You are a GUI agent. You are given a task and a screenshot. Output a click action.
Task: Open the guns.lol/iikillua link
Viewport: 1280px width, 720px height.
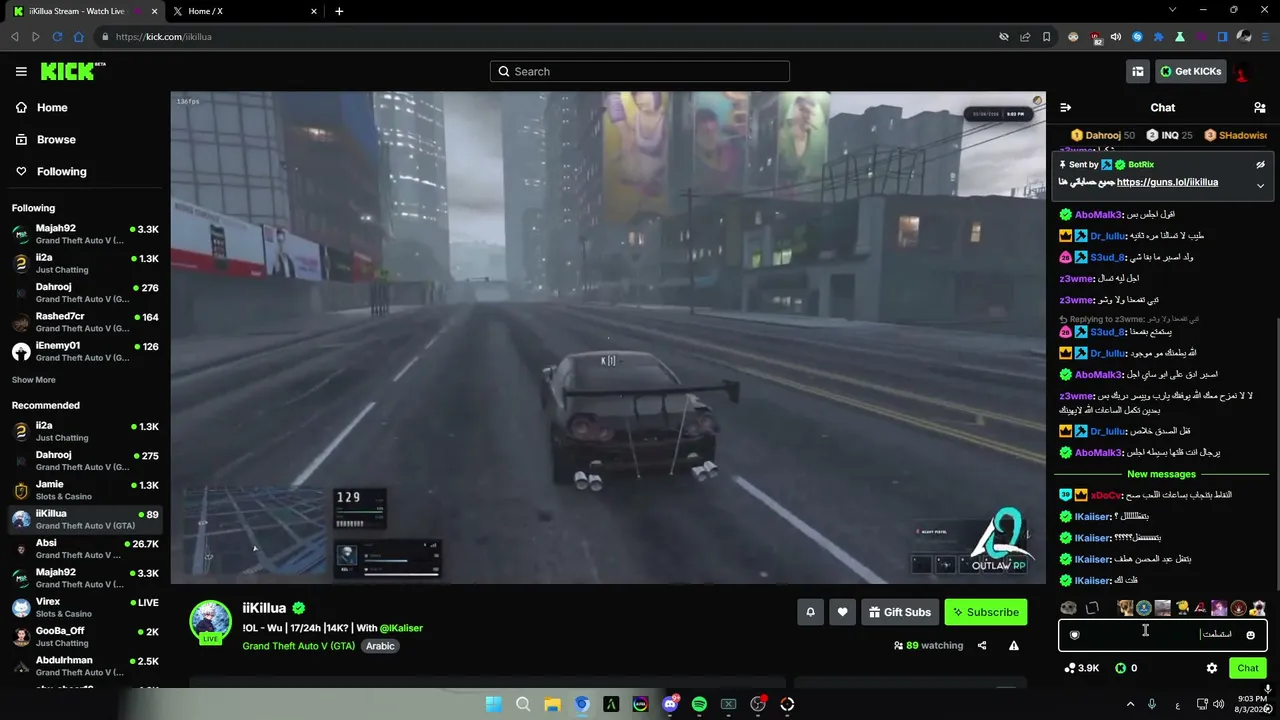tap(1167, 183)
